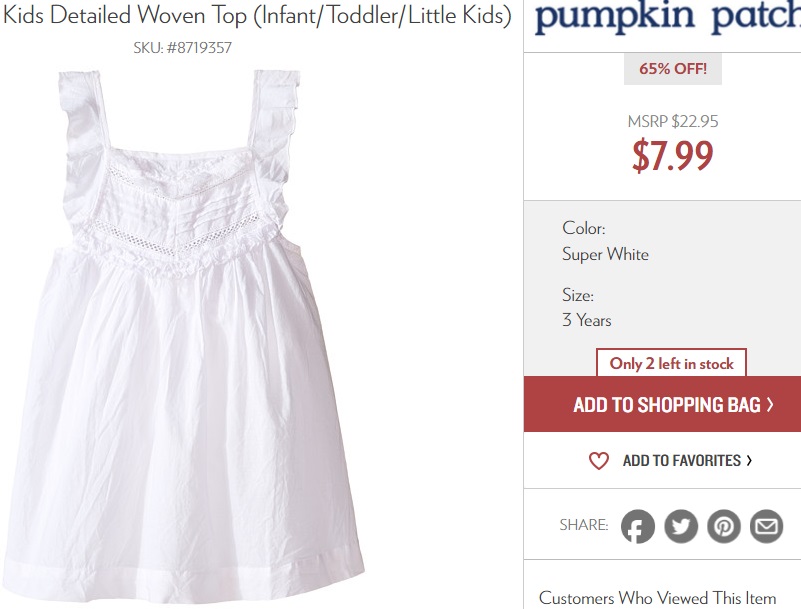Select the Super White color value

[605, 254]
